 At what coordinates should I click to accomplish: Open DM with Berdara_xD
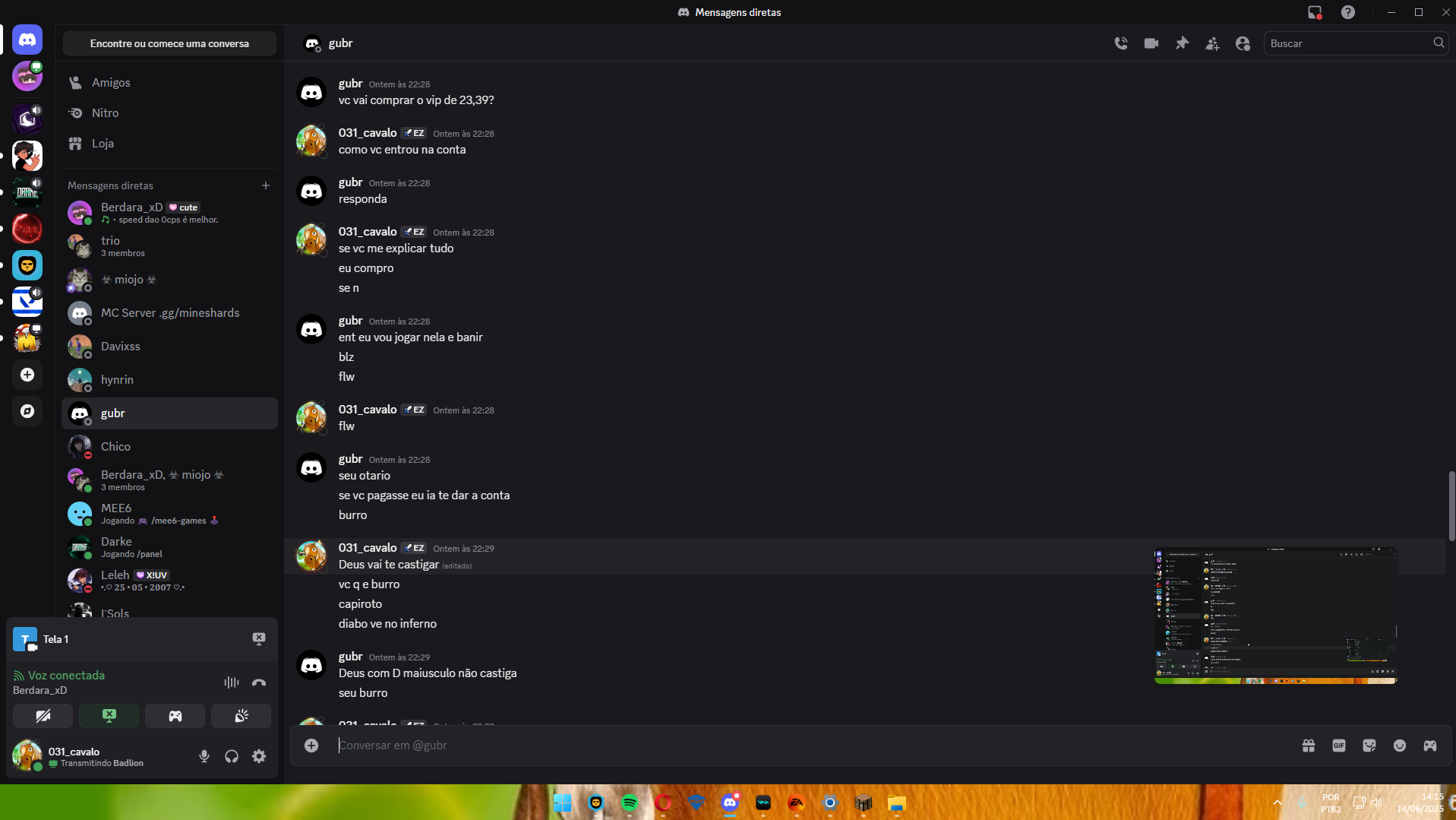click(x=169, y=213)
